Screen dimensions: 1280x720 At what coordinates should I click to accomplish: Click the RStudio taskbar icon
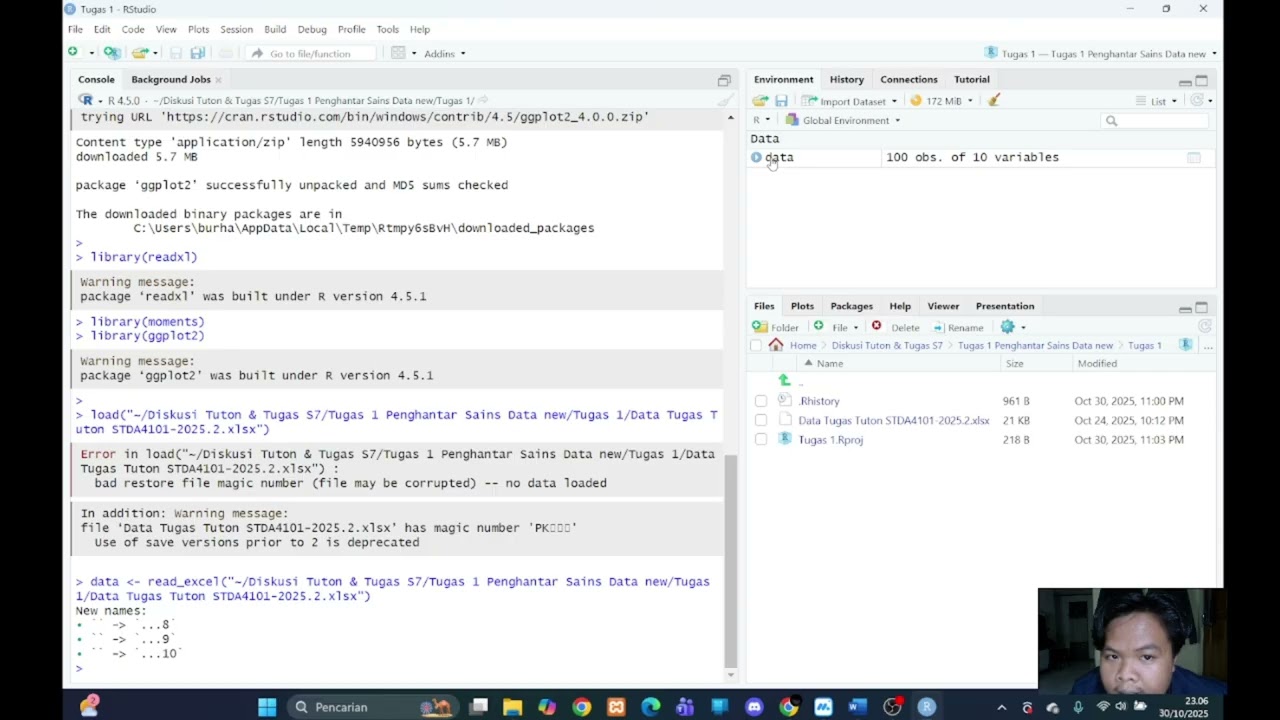927,707
